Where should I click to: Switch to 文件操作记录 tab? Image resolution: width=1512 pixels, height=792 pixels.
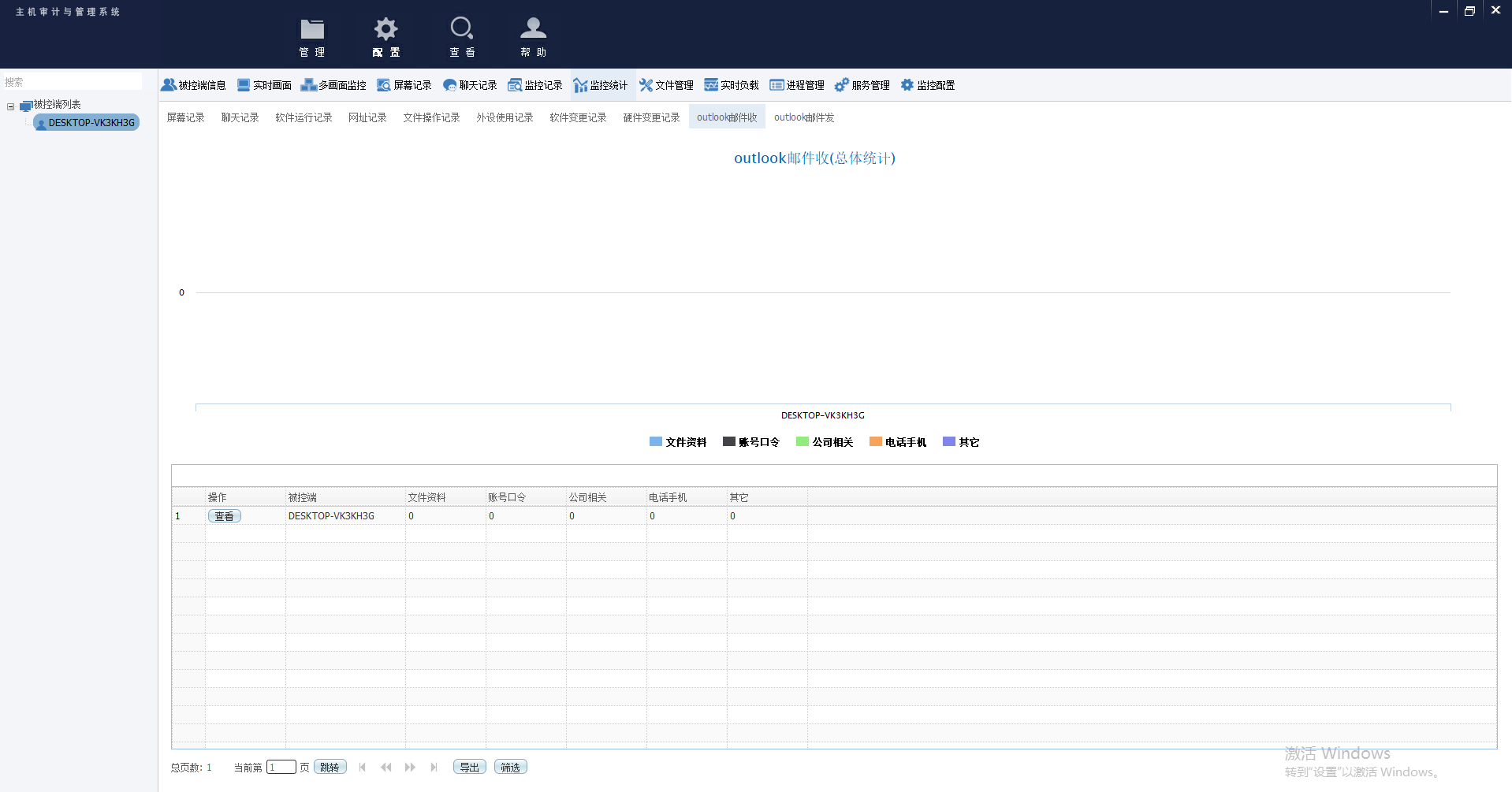pos(431,117)
